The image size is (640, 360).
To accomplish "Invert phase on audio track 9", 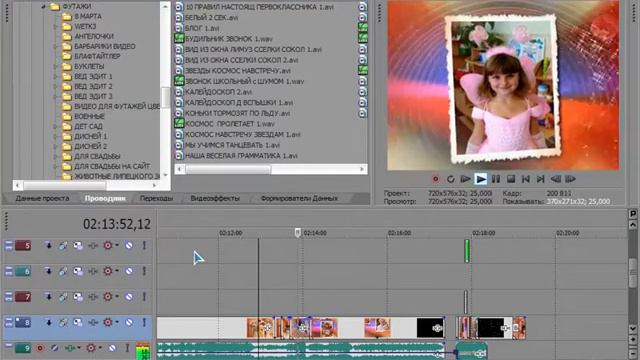I will pyautogui.click(x=54, y=348).
